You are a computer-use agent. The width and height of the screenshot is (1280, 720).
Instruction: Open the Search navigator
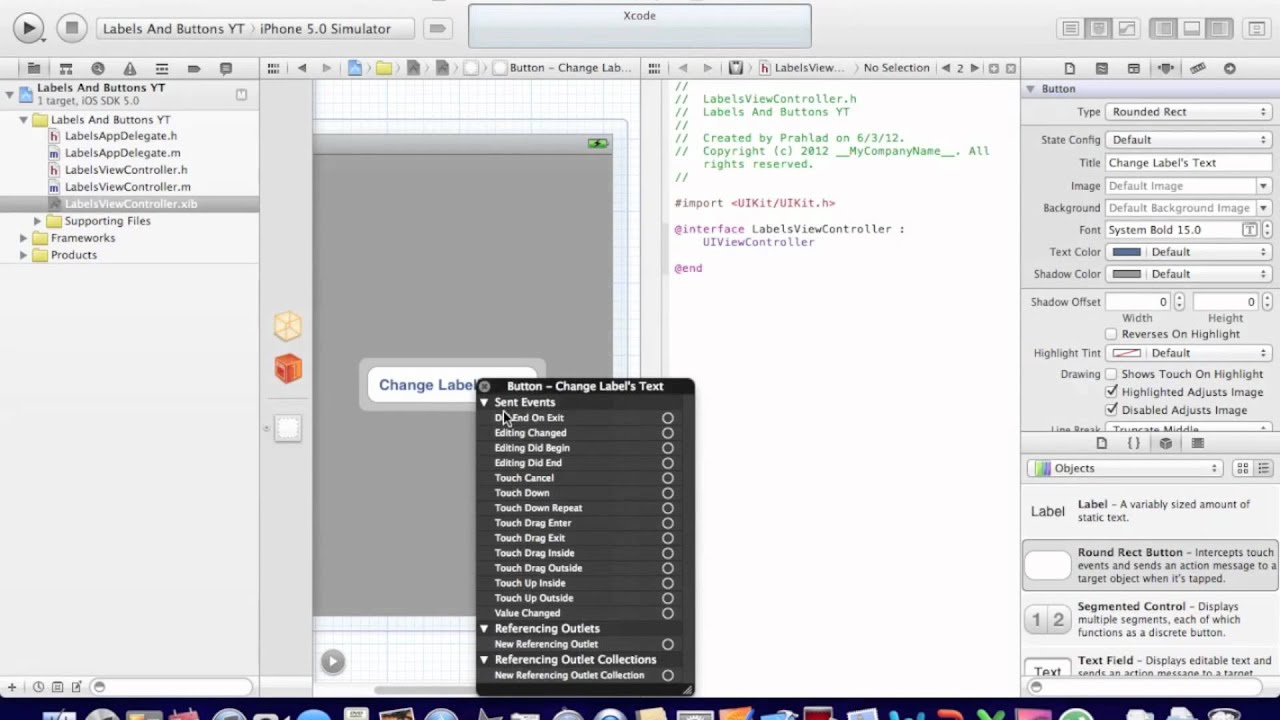[98, 68]
